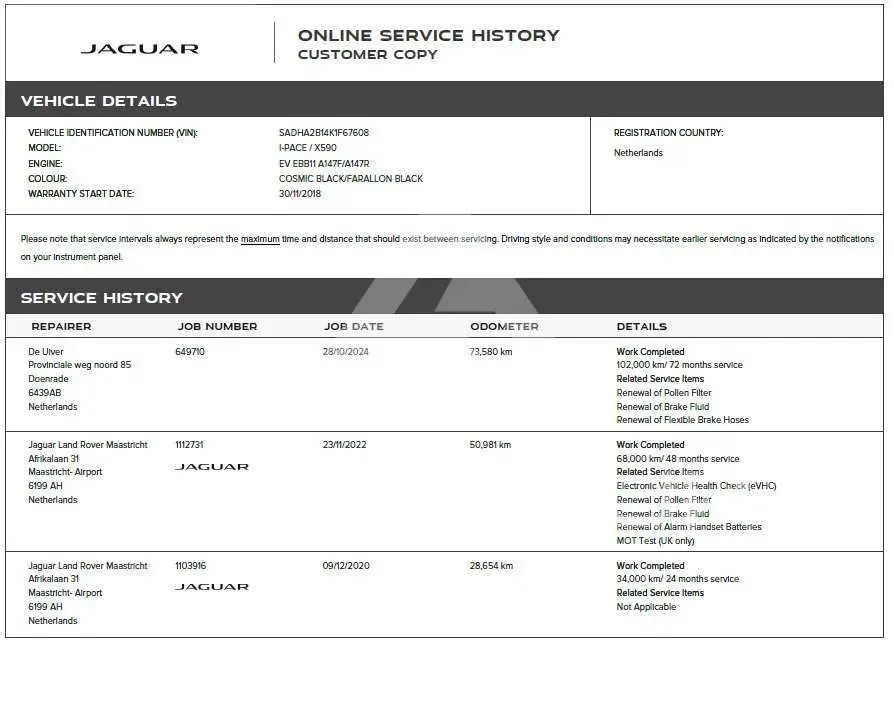Select the 'ONLINE SERVICE HISTORY' title
This screenshot has width=894, height=702.
pyautogui.click(x=429, y=35)
